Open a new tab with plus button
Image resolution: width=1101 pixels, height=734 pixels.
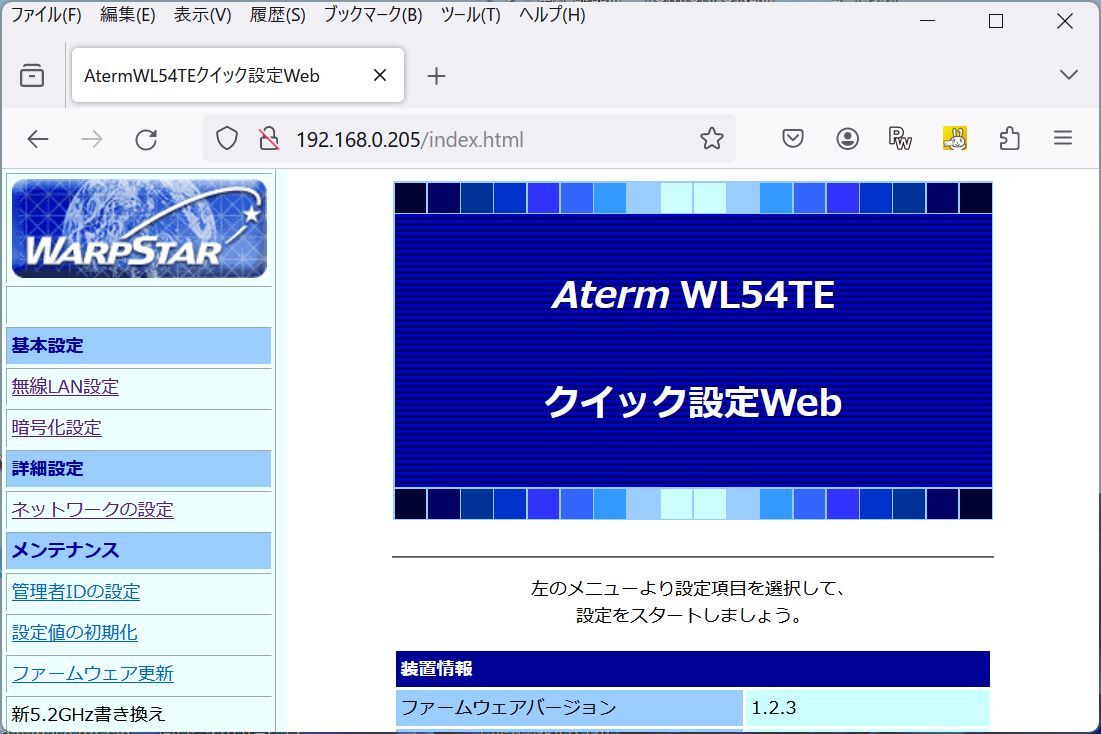point(436,76)
